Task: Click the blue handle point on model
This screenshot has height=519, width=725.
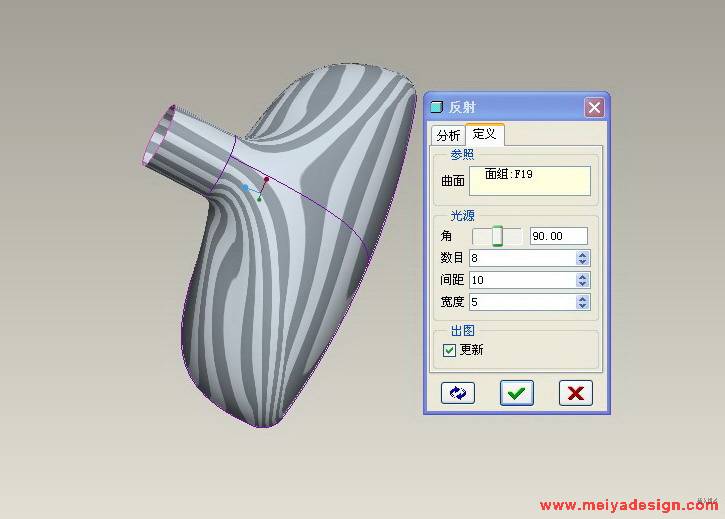Action: point(246,187)
